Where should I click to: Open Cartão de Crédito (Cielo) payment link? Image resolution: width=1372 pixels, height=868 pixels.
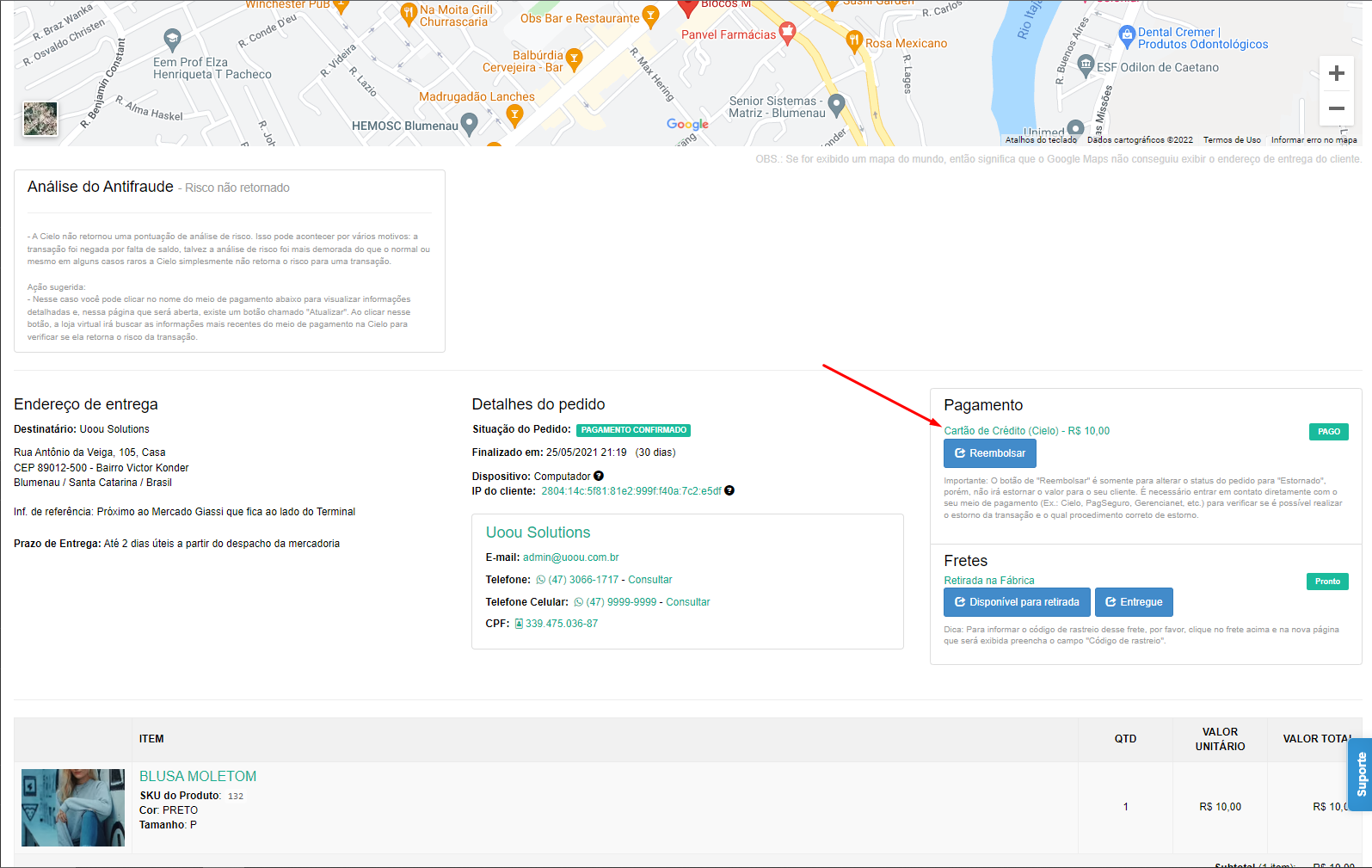click(1027, 431)
